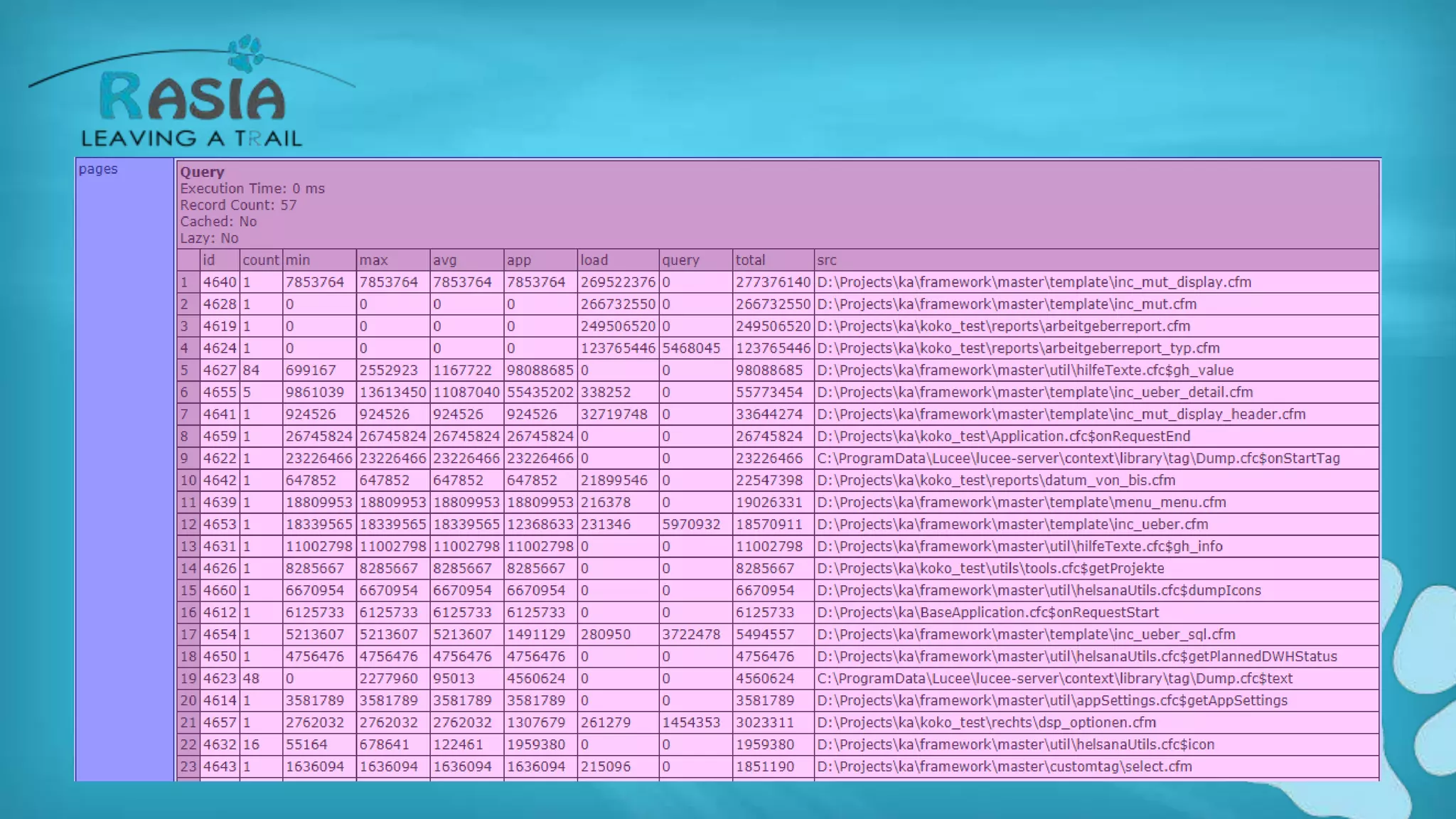This screenshot has height=819, width=1456.
Task: Click the 'load' column header
Action: 594,260
